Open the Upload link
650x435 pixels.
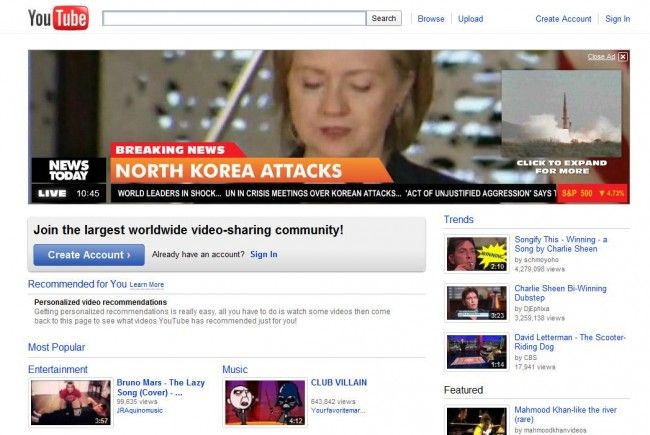(471, 19)
